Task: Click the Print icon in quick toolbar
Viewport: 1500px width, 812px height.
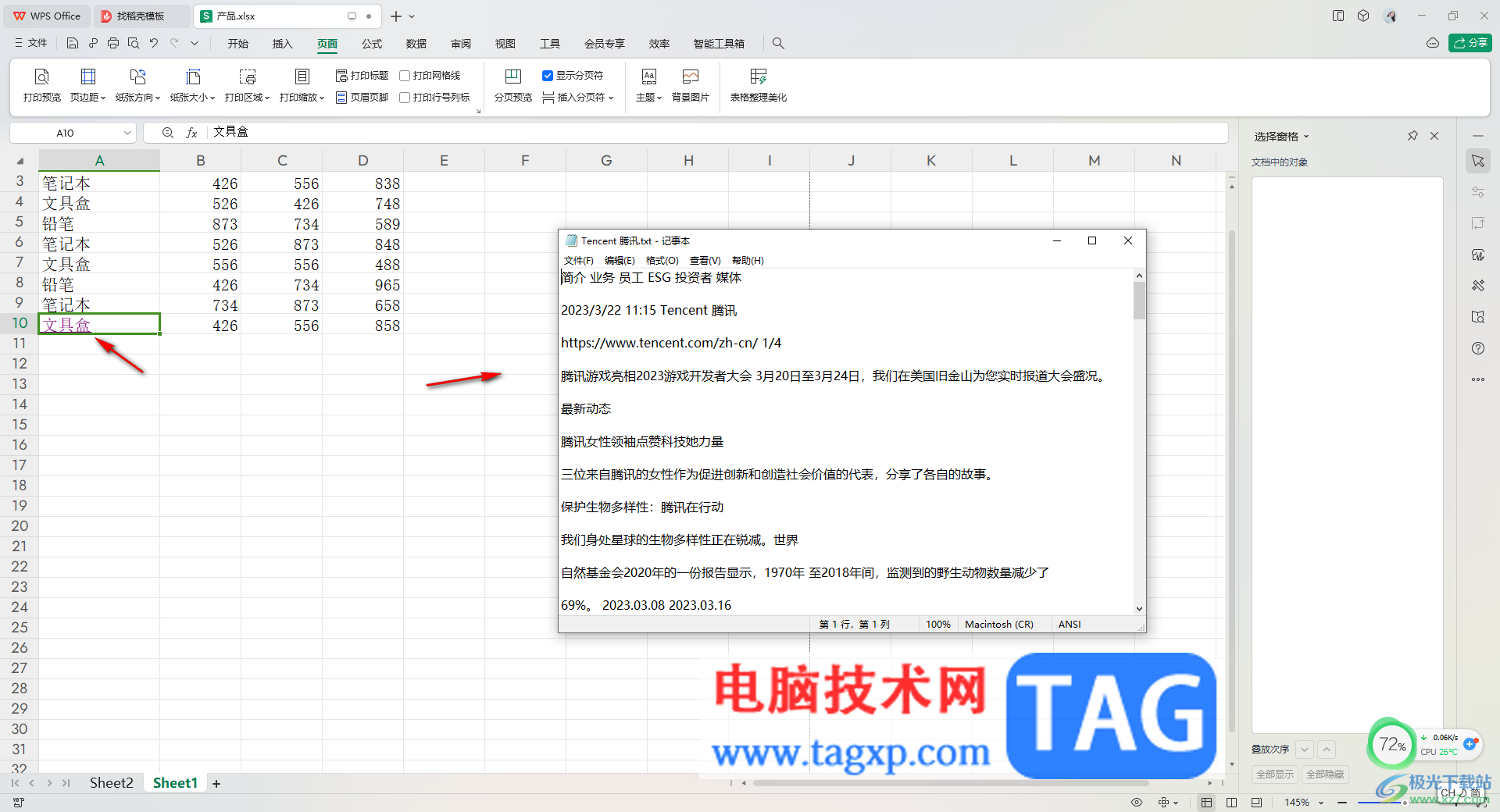Action: pos(113,44)
